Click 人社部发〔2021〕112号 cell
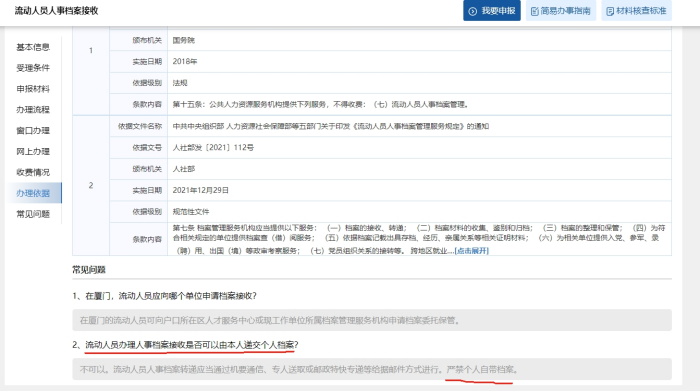Viewport: 700px width, 391px height. point(419,148)
